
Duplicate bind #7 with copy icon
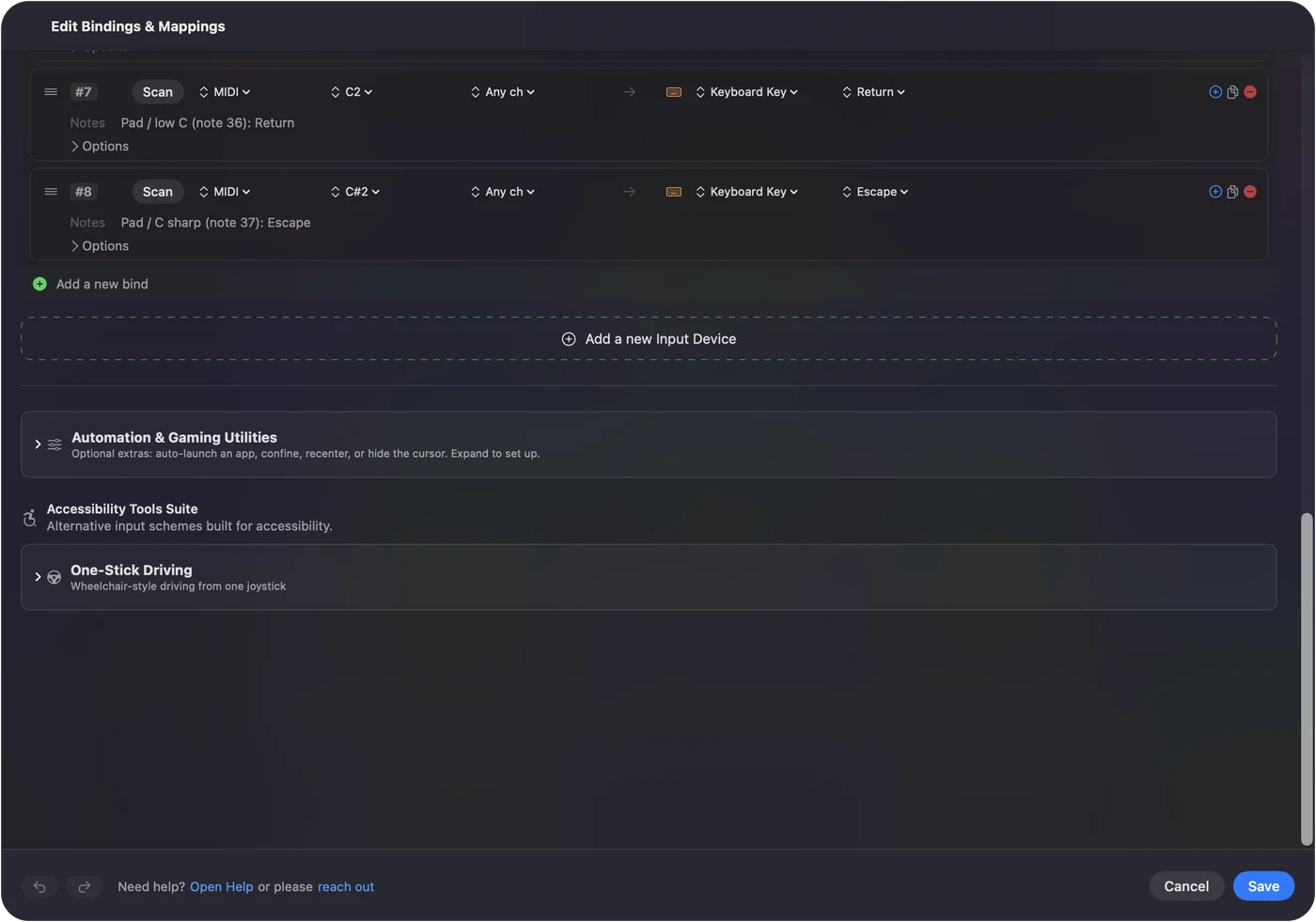point(1232,92)
